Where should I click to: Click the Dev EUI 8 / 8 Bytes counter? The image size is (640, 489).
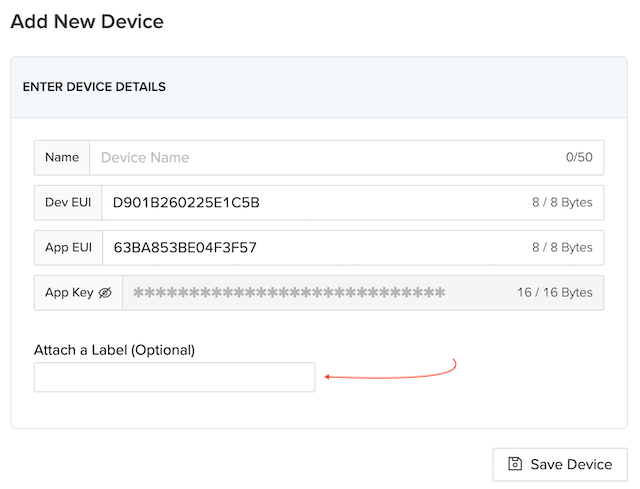coord(562,202)
